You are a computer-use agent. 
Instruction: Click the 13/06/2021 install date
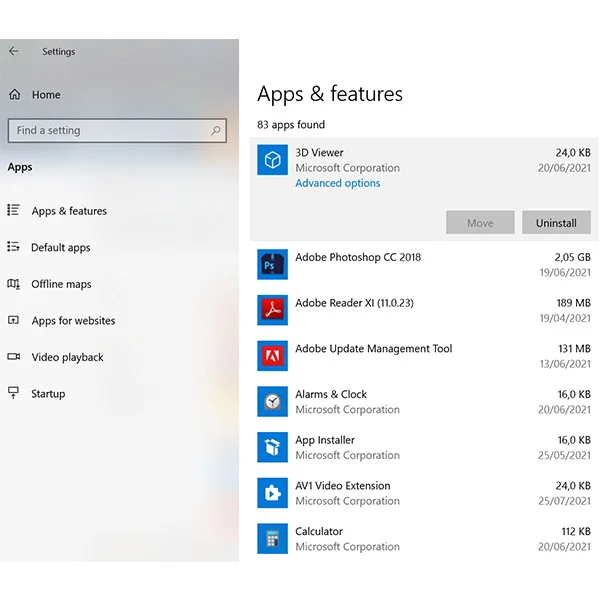click(x=565, y=364)
